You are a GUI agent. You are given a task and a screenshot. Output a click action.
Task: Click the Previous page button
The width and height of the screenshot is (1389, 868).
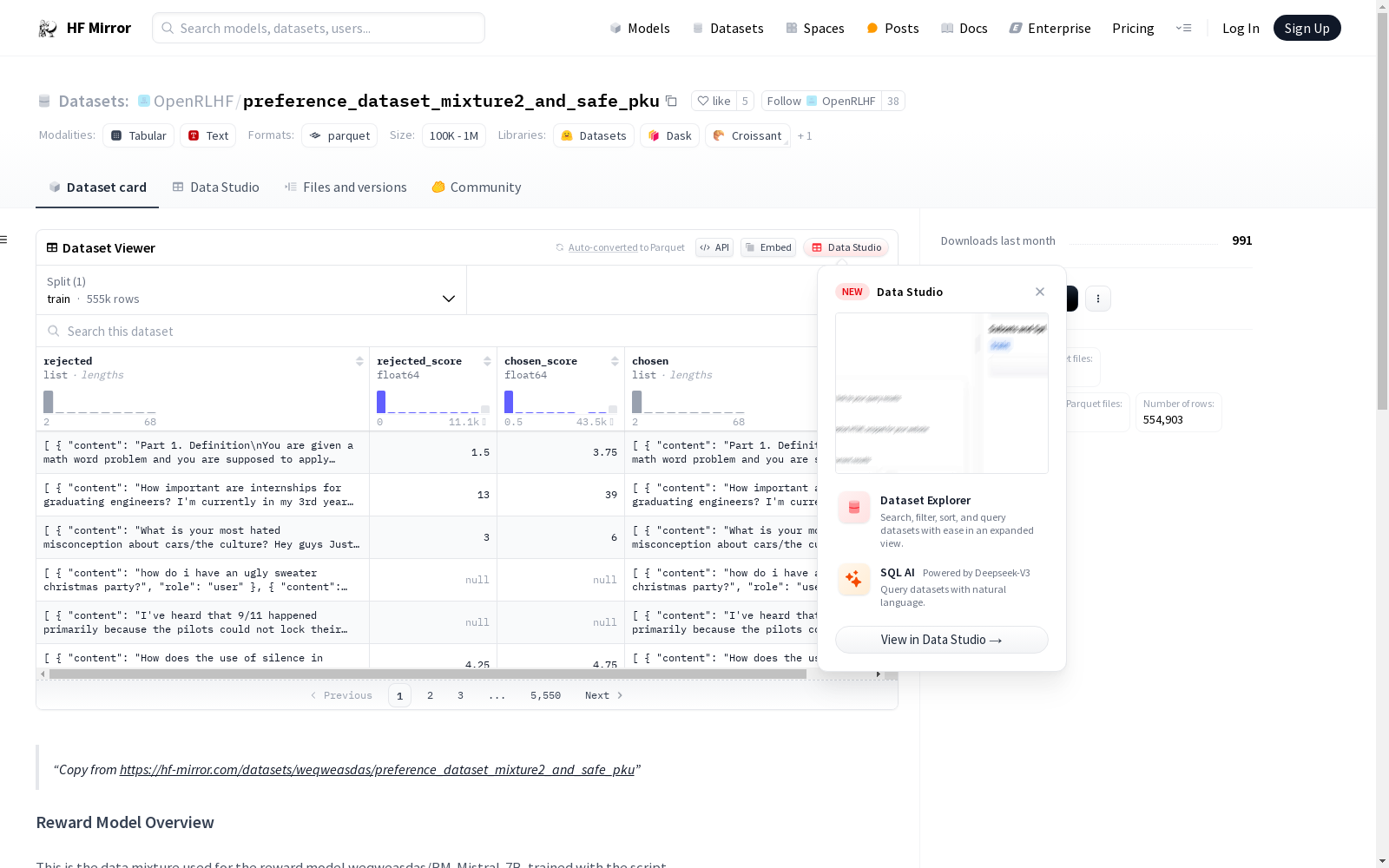point(341,695)
